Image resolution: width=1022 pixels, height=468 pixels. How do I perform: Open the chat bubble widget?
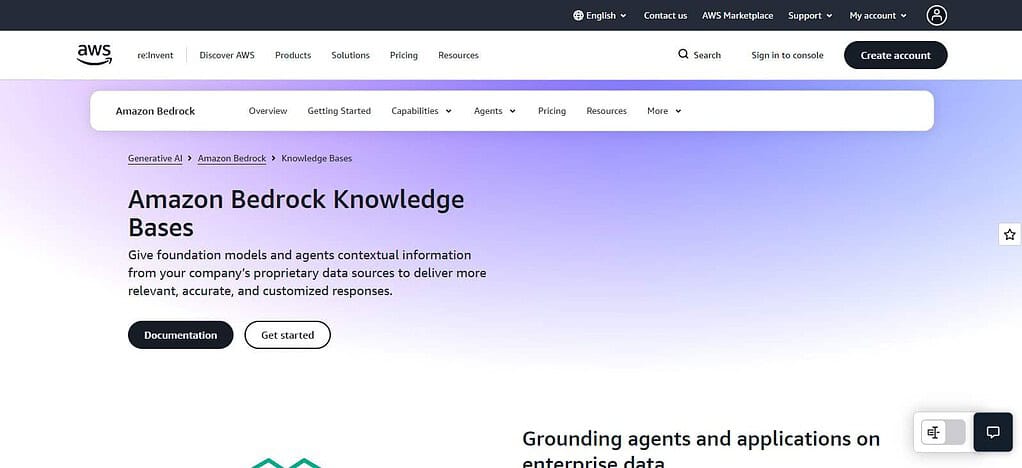993,432
